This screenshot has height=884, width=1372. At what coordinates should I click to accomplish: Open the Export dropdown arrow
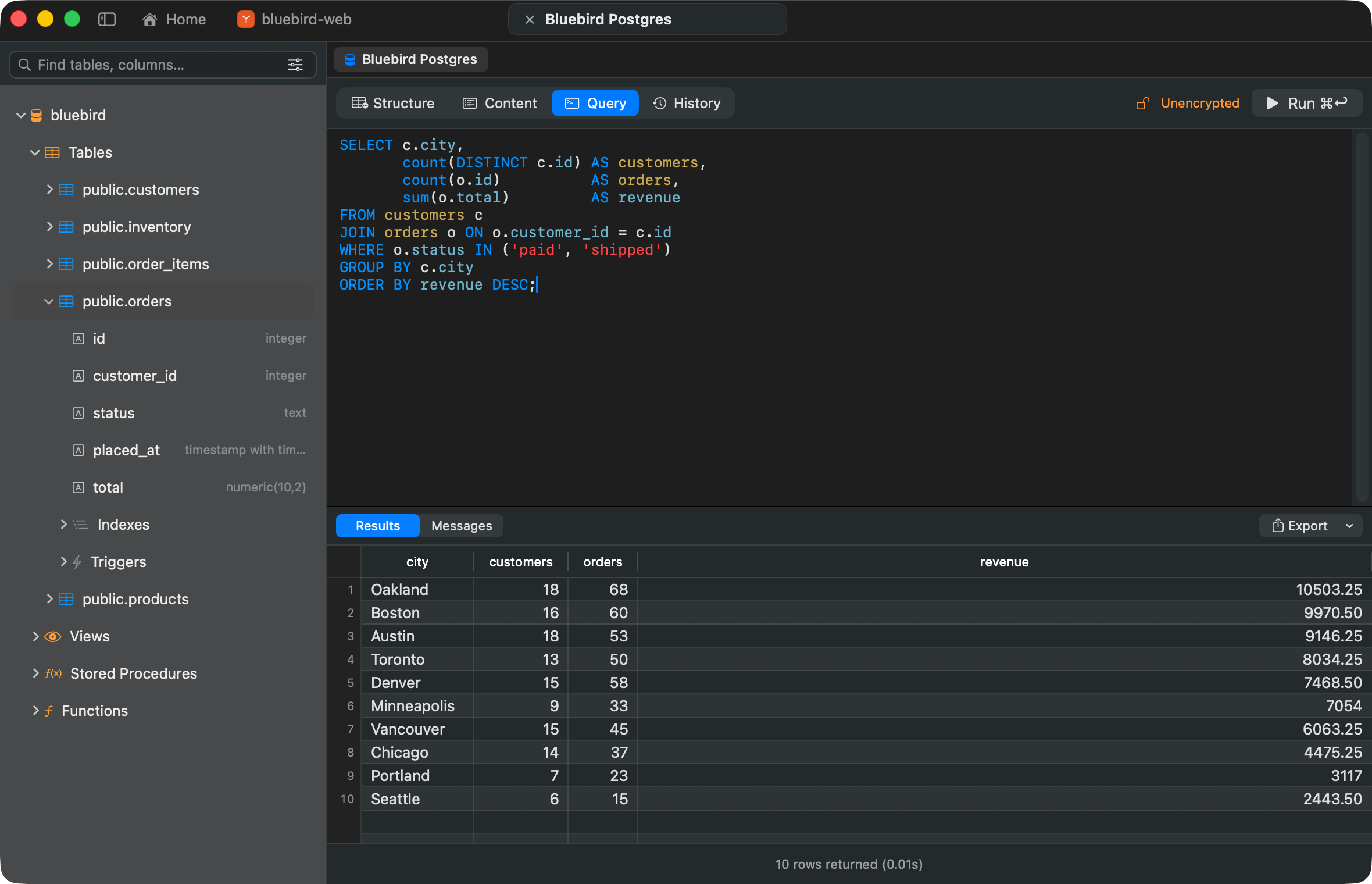(x=1349, y=526)
